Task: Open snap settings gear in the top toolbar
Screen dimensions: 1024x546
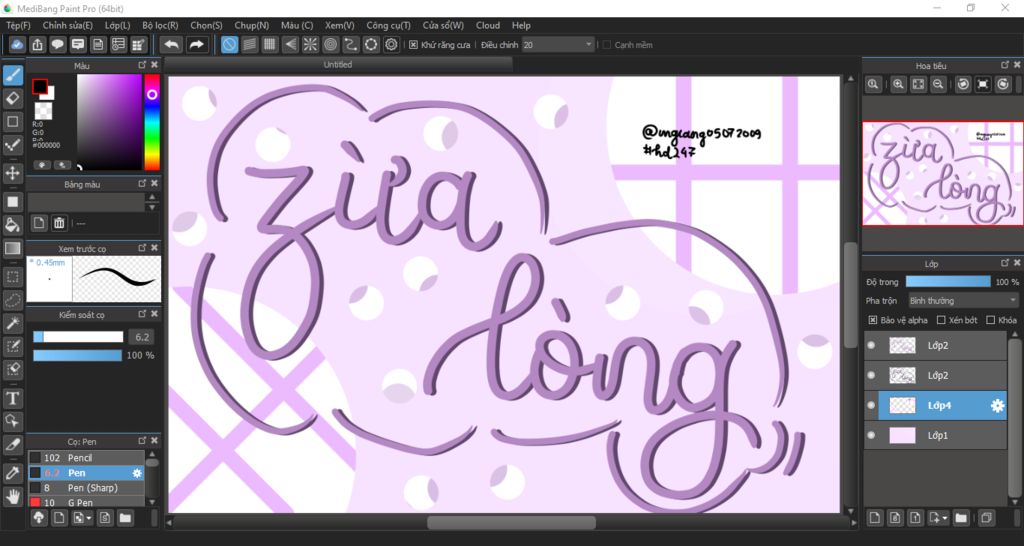Action: (x=391, y=44)
